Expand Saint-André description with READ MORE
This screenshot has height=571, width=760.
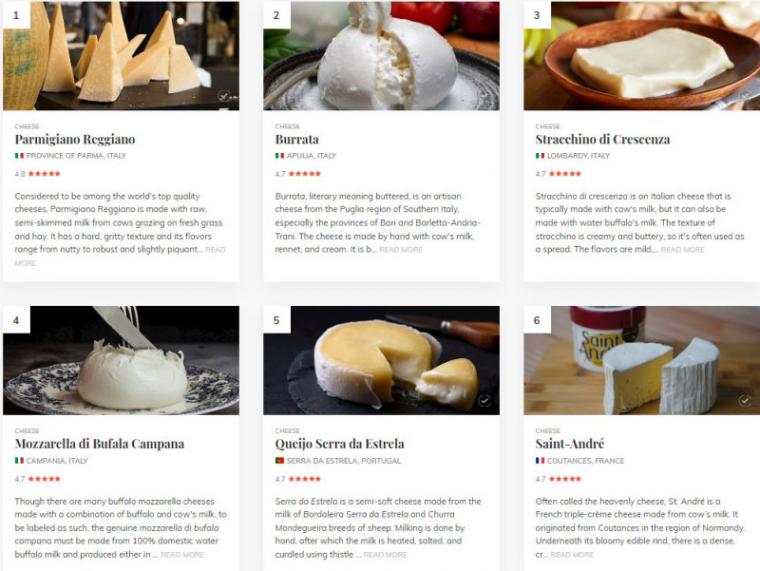572,555
